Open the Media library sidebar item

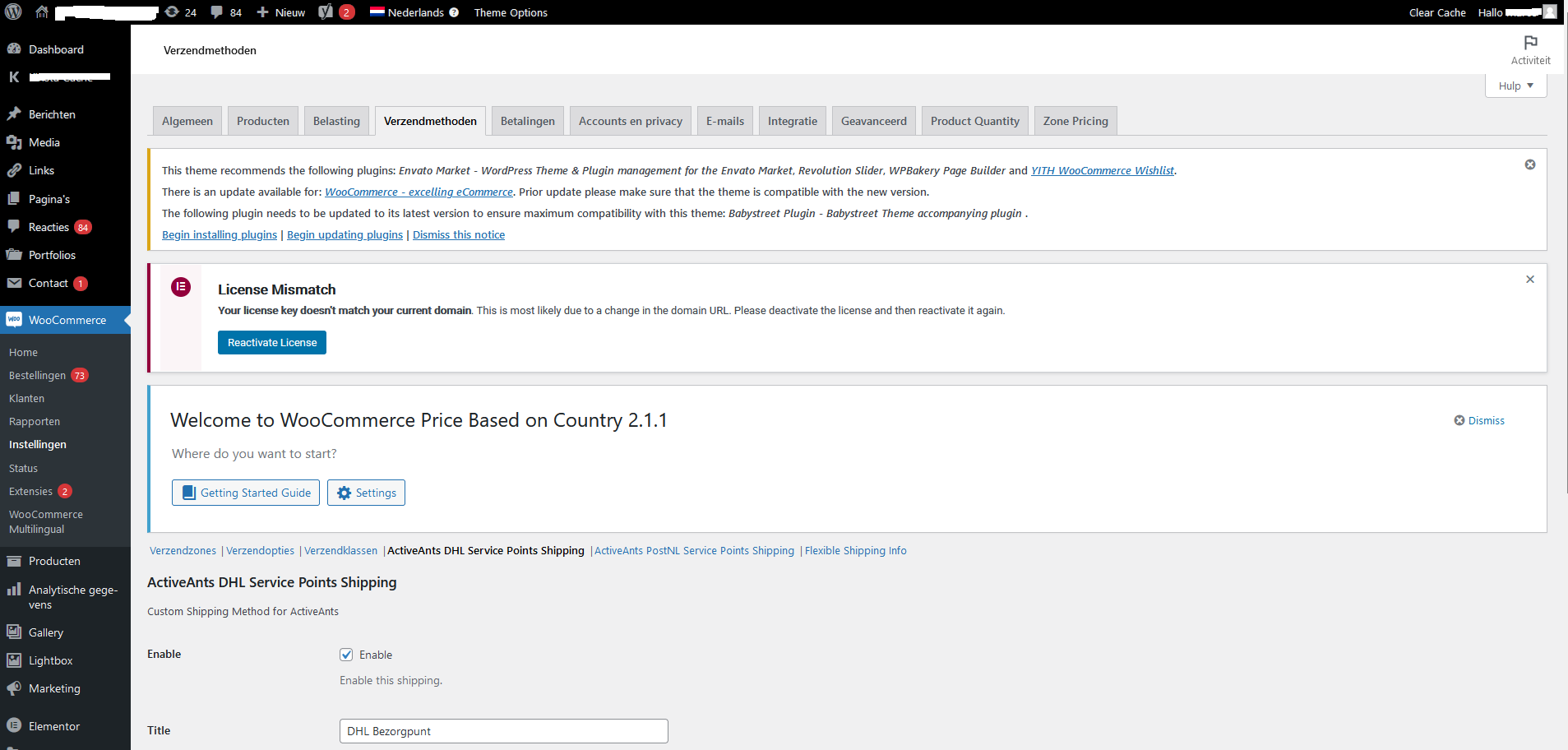tap(44, 142)
